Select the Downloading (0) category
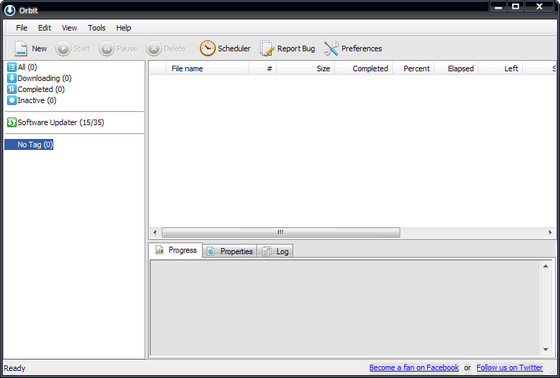The width and height of the screenshot is (560, 378). pos(39,78)
